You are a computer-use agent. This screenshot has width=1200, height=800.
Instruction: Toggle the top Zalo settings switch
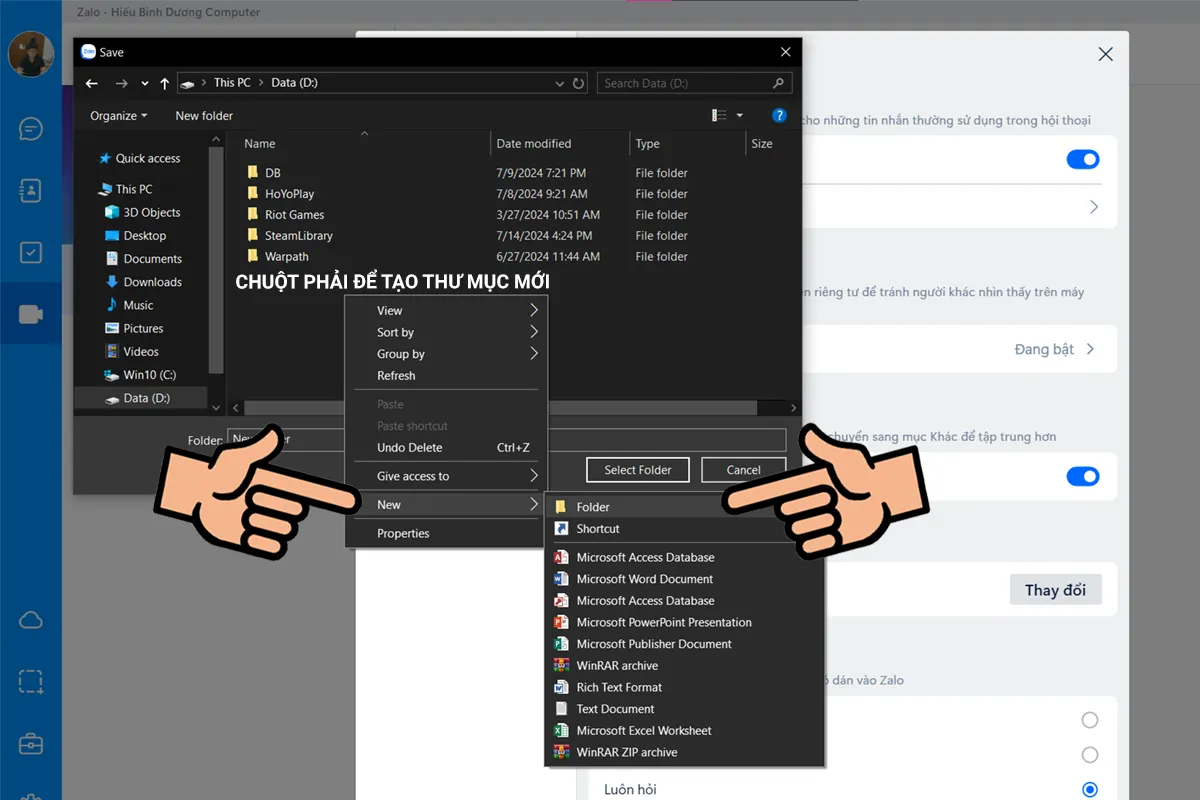[x=1083, y=160]
